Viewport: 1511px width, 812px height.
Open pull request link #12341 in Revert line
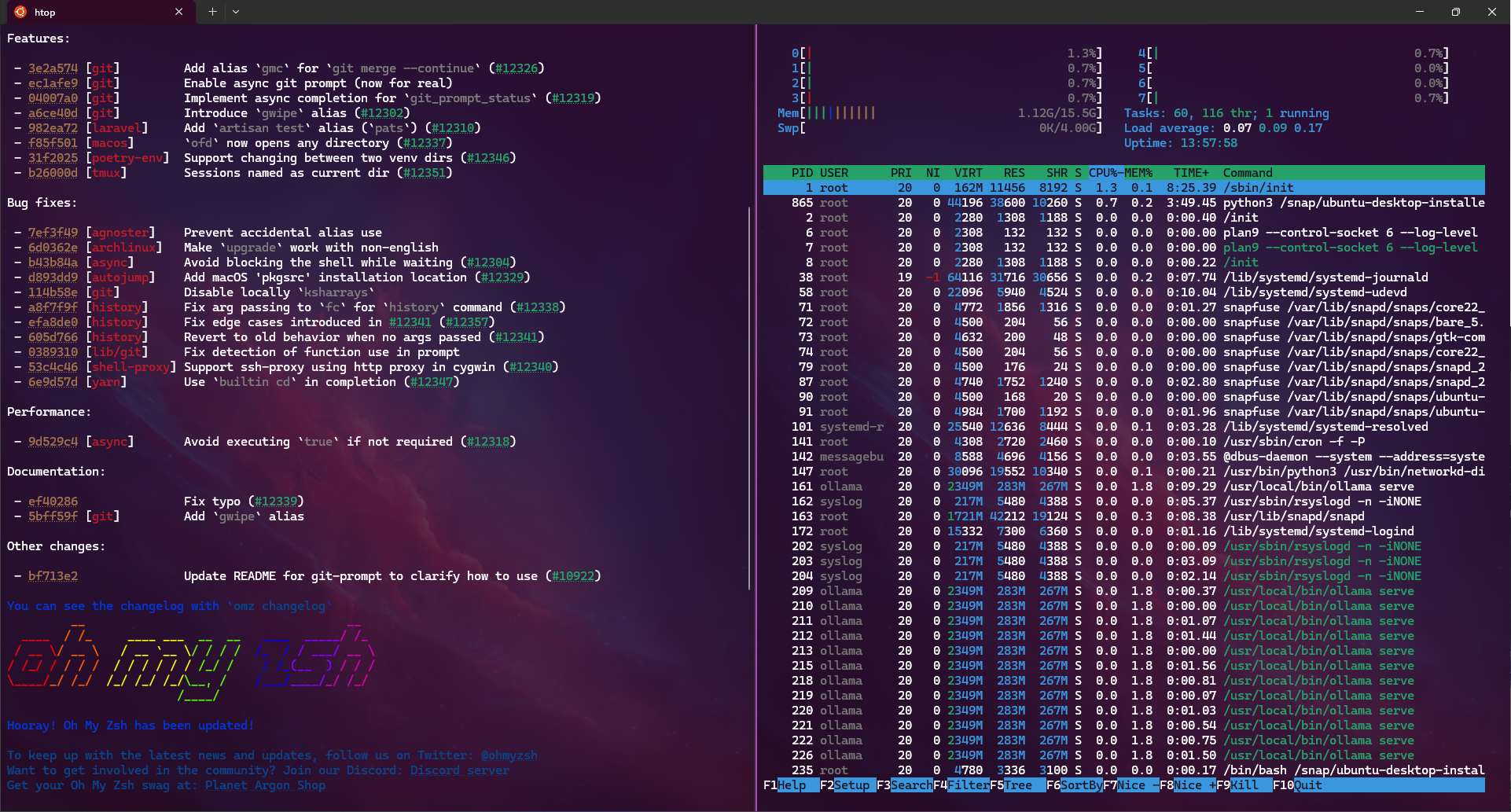517,337
